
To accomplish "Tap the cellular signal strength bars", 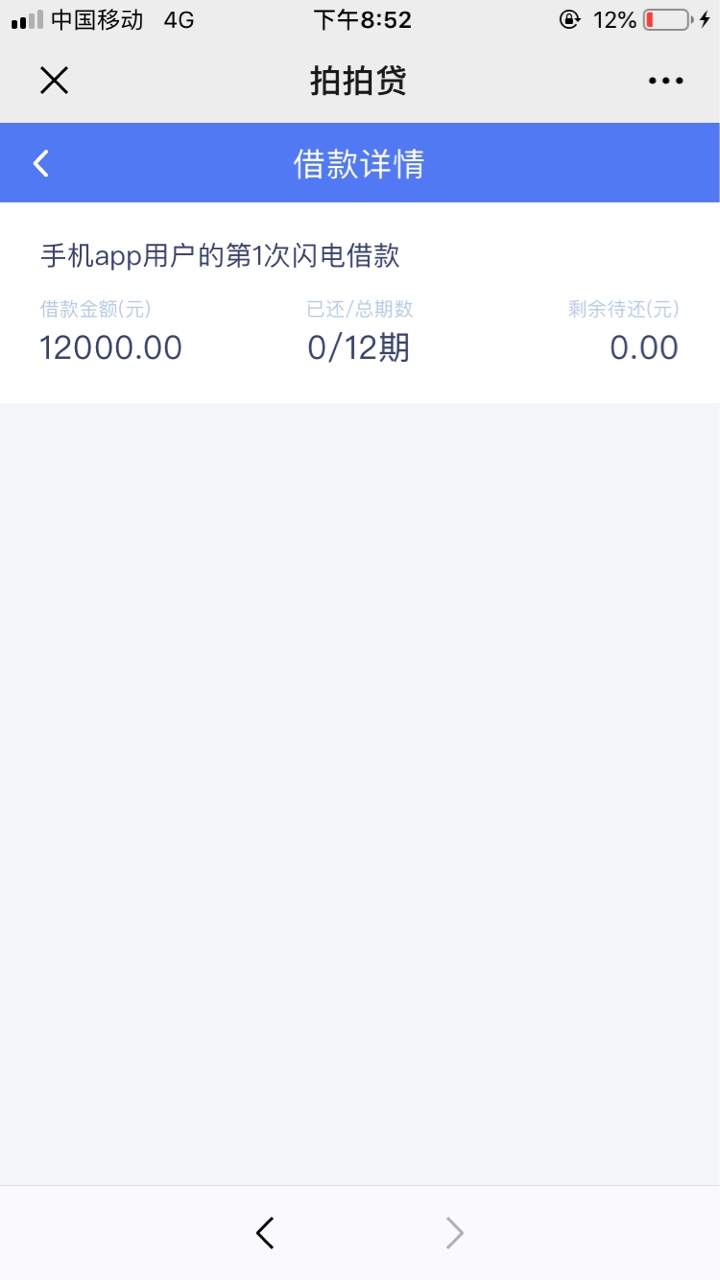I will point(27,20).
